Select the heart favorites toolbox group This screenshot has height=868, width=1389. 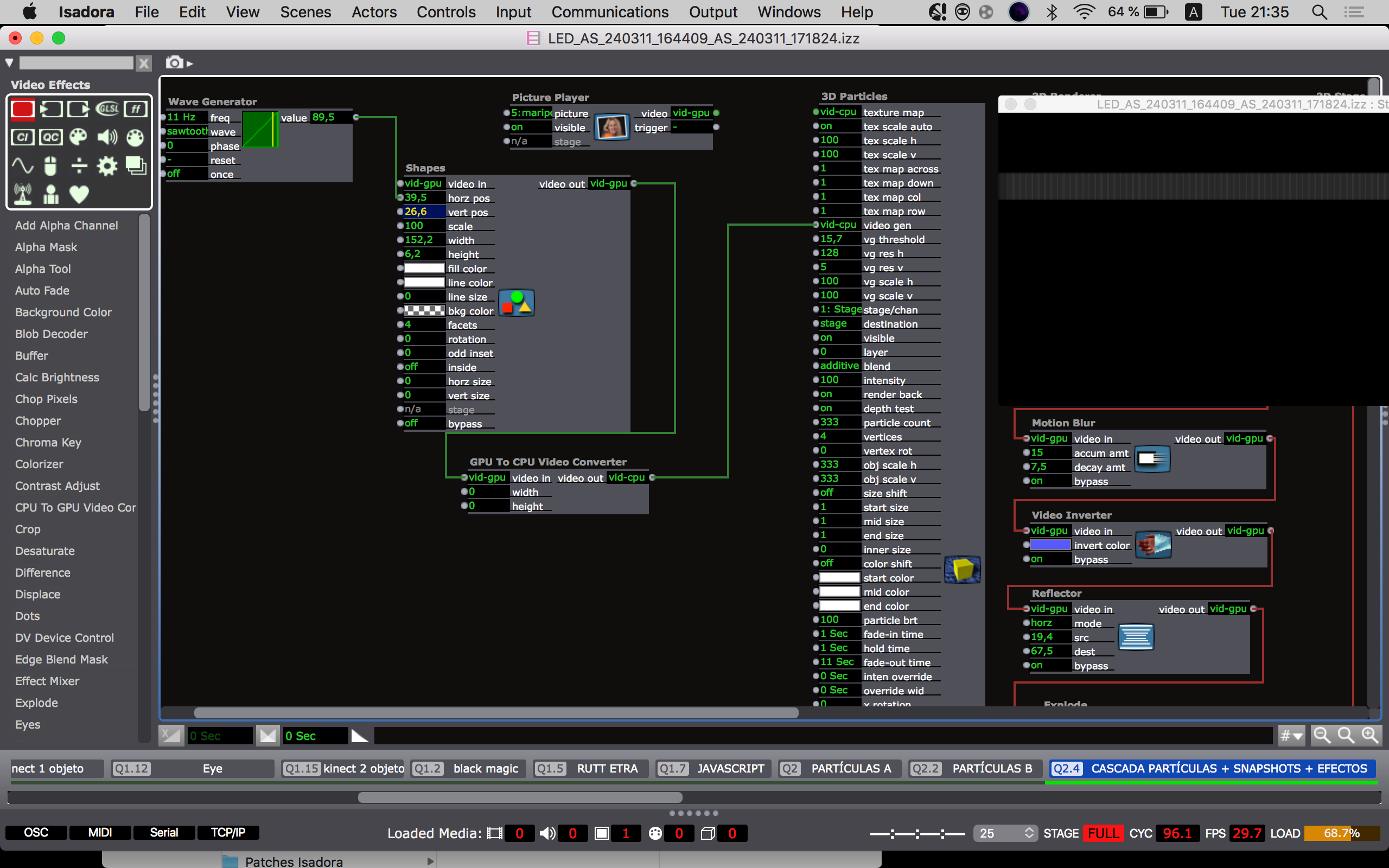point(79,195)
